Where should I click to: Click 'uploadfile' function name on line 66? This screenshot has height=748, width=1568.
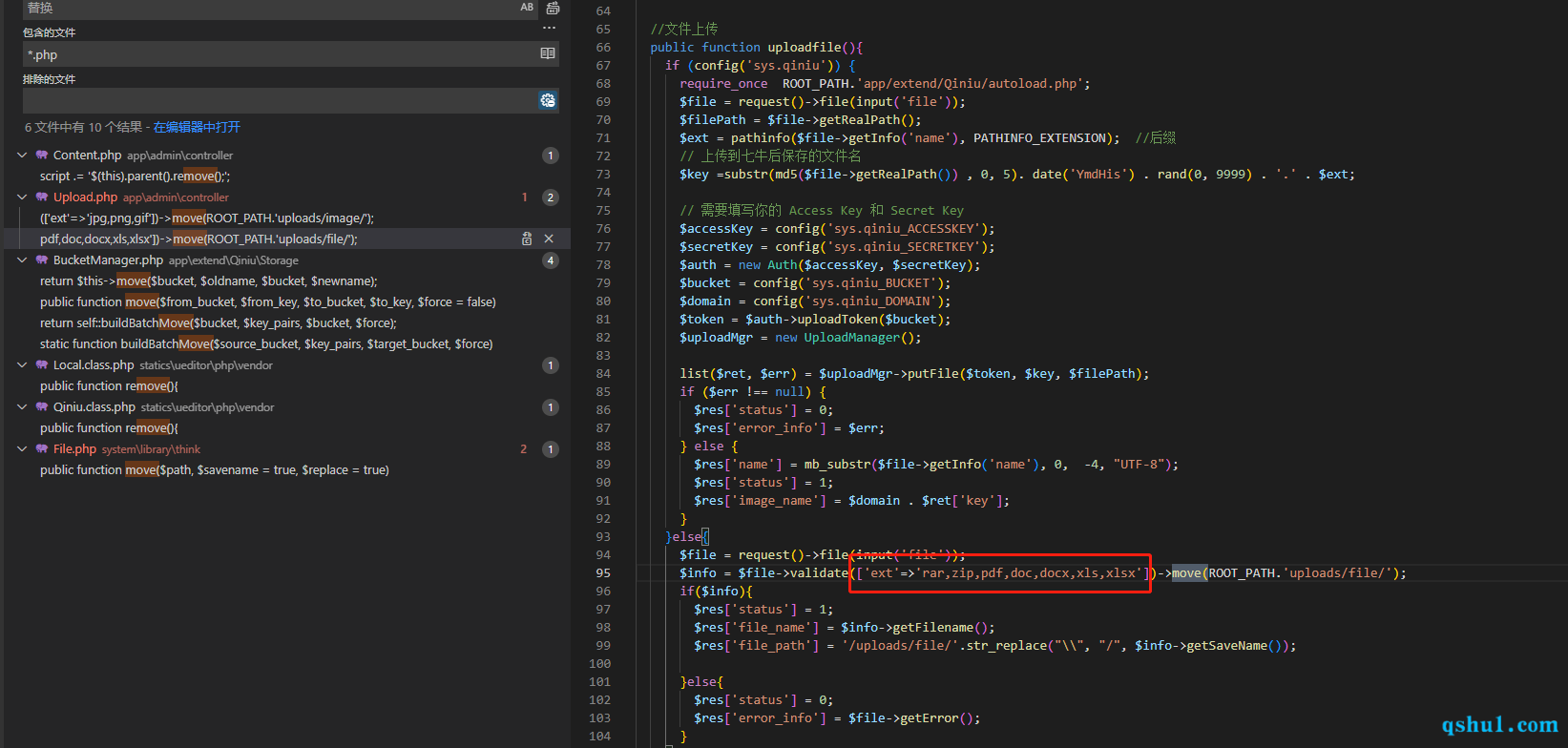[805, 48]
